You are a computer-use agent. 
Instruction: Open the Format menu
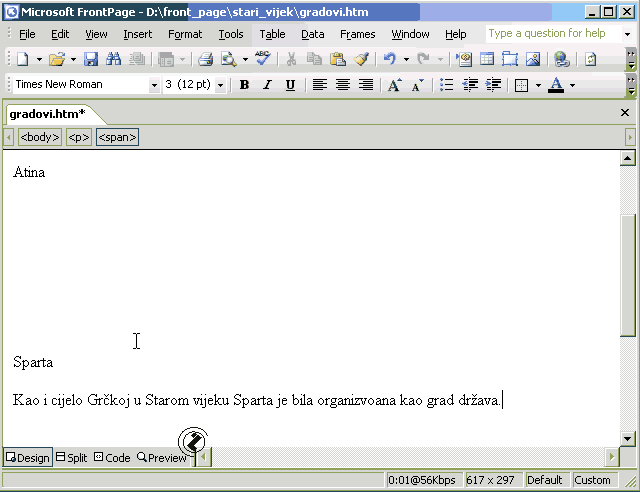pyautogui.click(x=185, y=34)
